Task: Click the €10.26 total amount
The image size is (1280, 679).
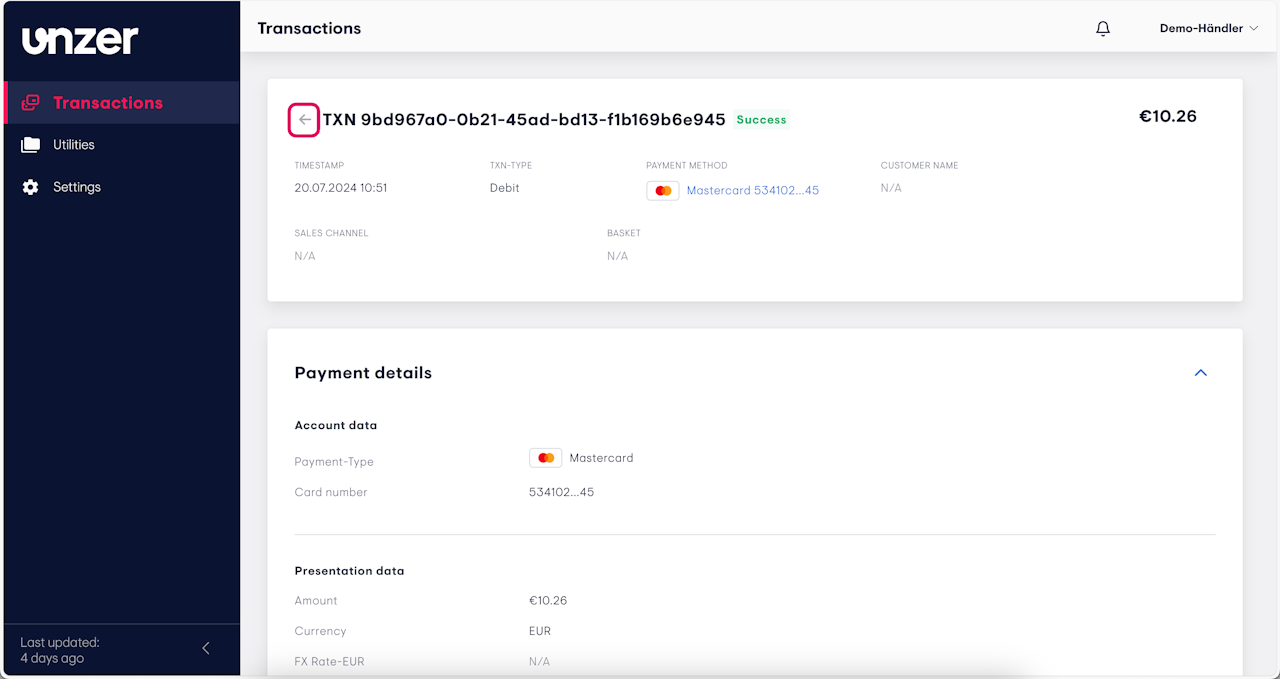Action: click(1167, 116)
